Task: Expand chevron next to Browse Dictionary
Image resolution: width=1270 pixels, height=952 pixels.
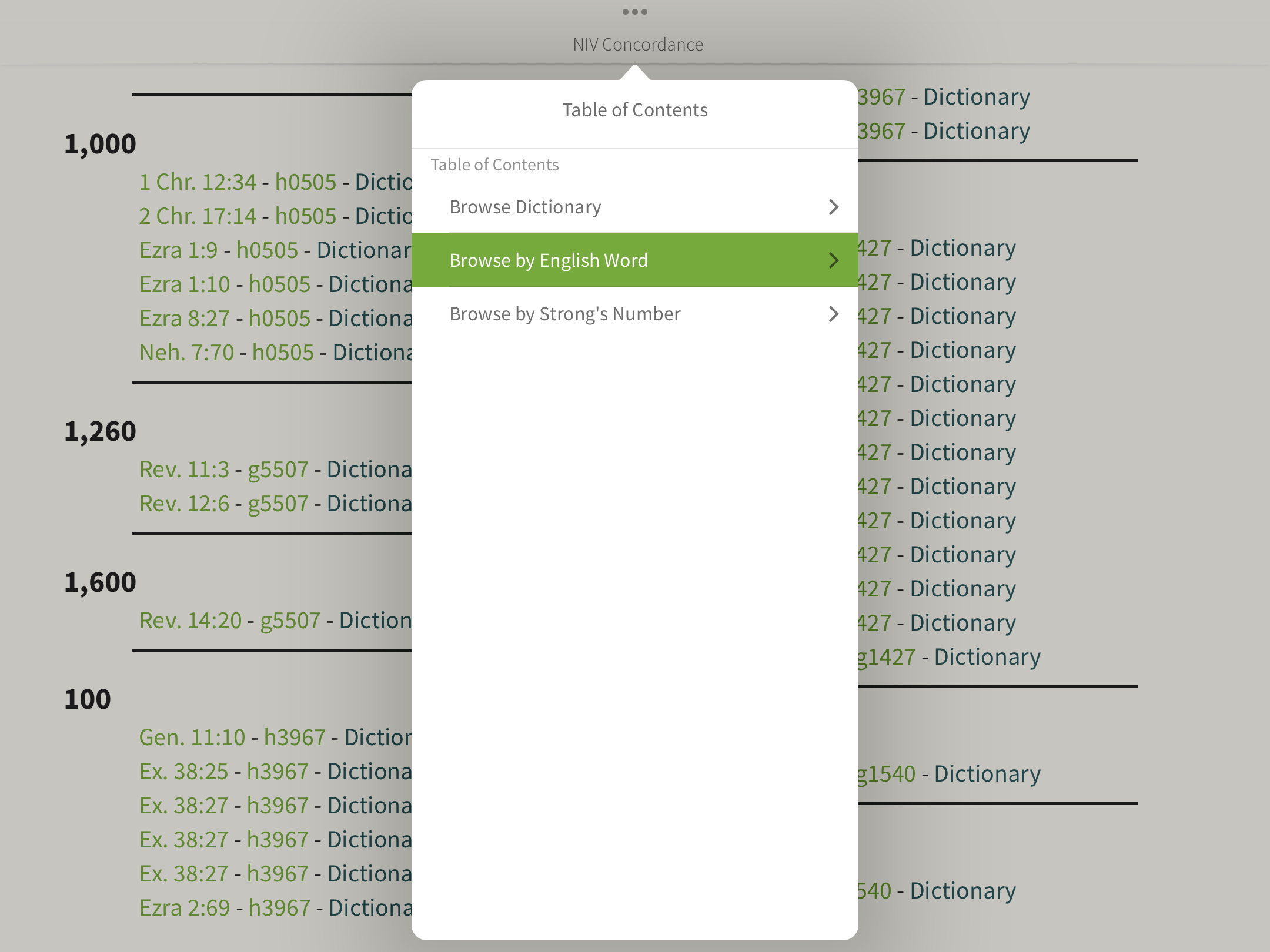Action: point(833,207)
